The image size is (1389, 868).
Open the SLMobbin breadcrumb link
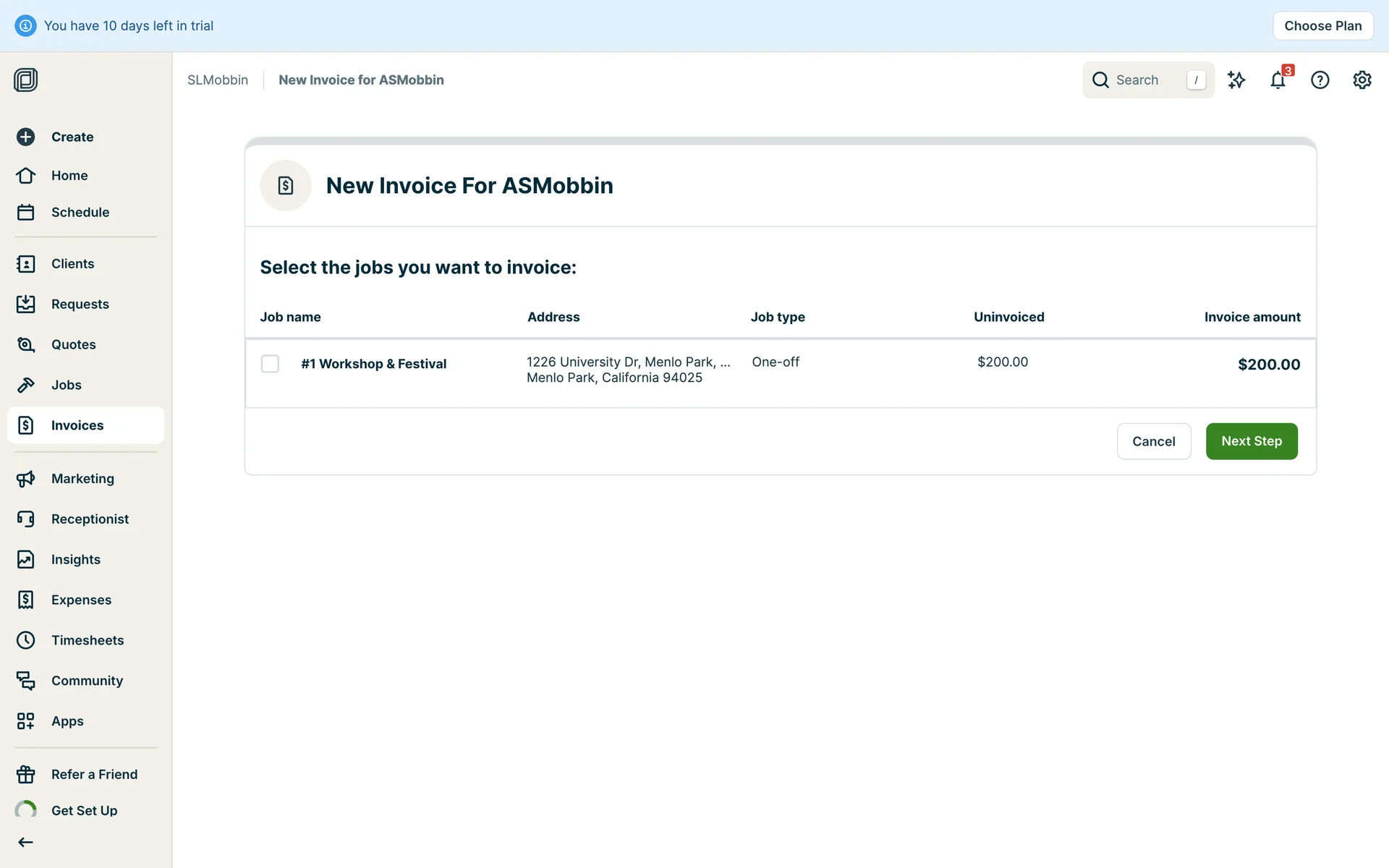pos(218,80)
